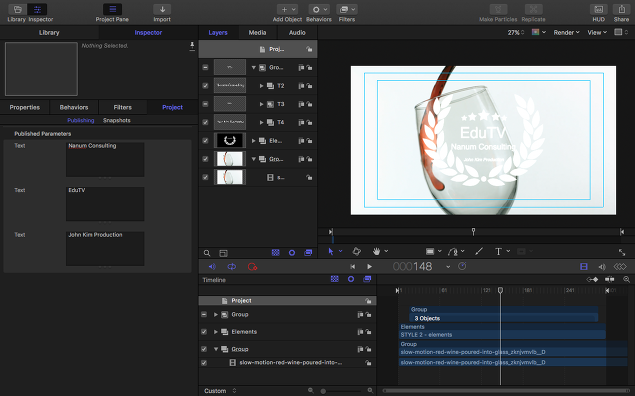Viewport: 635px width, 396px height.
Task: Select the 3D transform tool
Action: click(x=356, y=251)
